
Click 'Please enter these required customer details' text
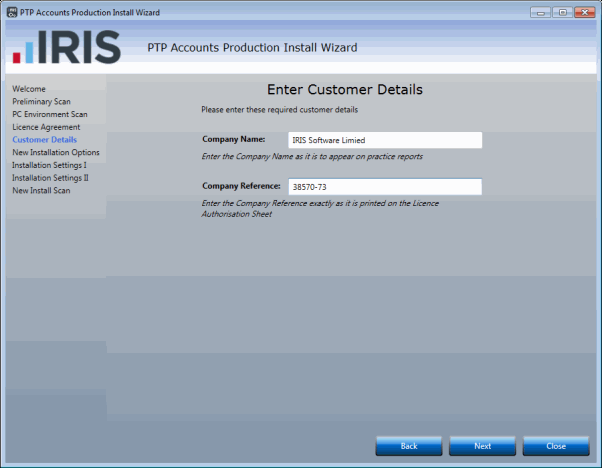click(280, 110)
